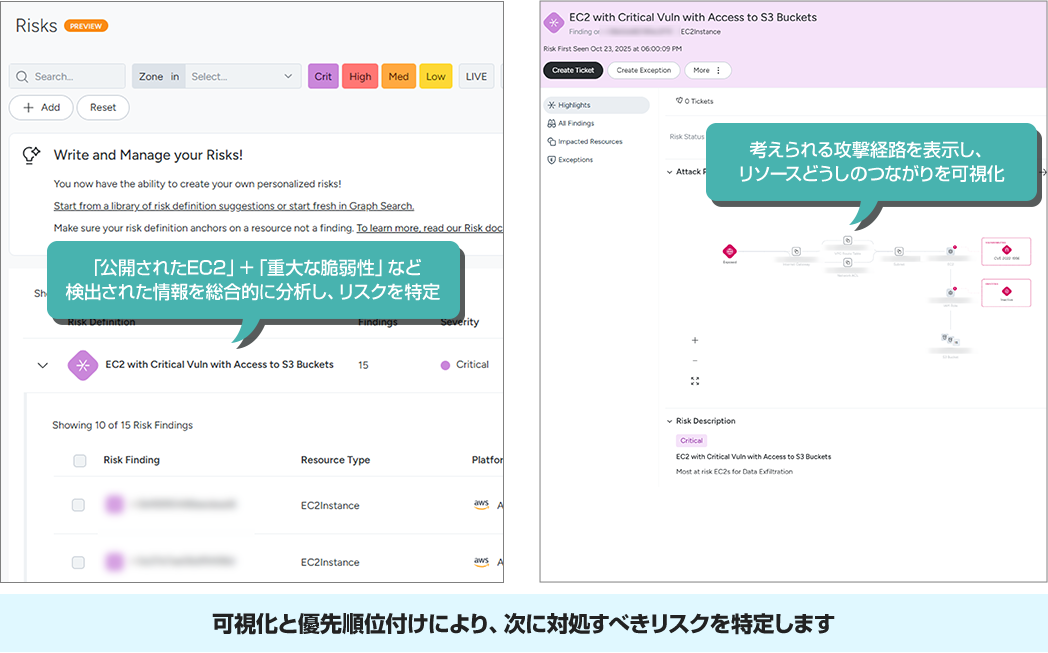Click the search magnifier icon
This screenshot has width=1048, height=653.
pyautogui.click(x=23, y=76)
